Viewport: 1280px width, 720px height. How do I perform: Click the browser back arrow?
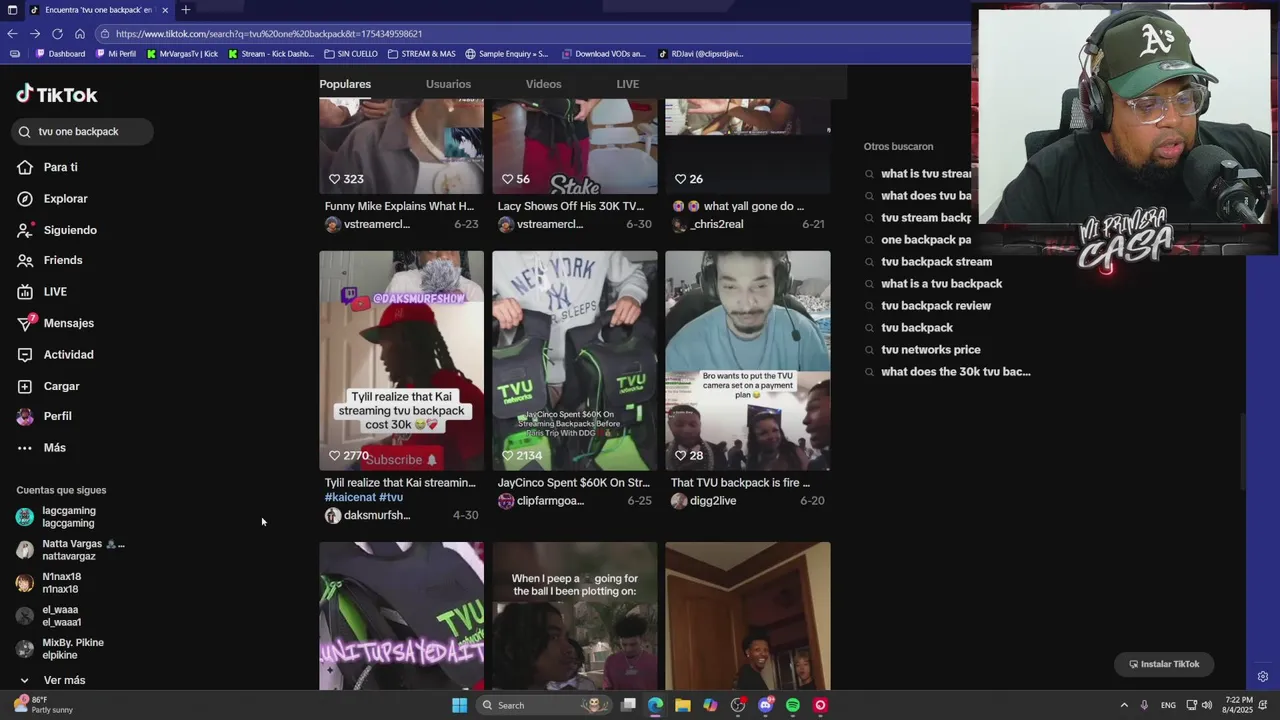point(12,33)
